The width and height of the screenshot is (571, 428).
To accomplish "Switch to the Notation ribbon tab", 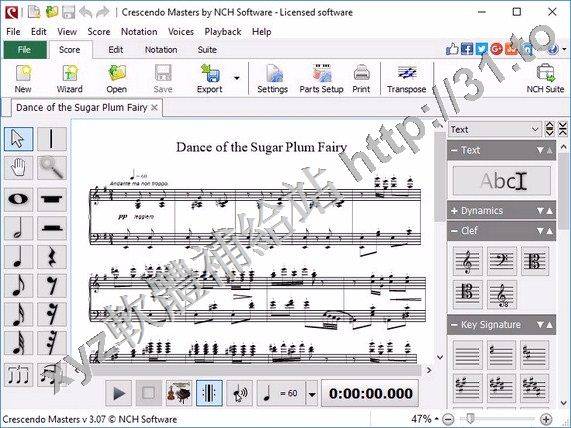I will pyautogui.click(x=161, y=50).
